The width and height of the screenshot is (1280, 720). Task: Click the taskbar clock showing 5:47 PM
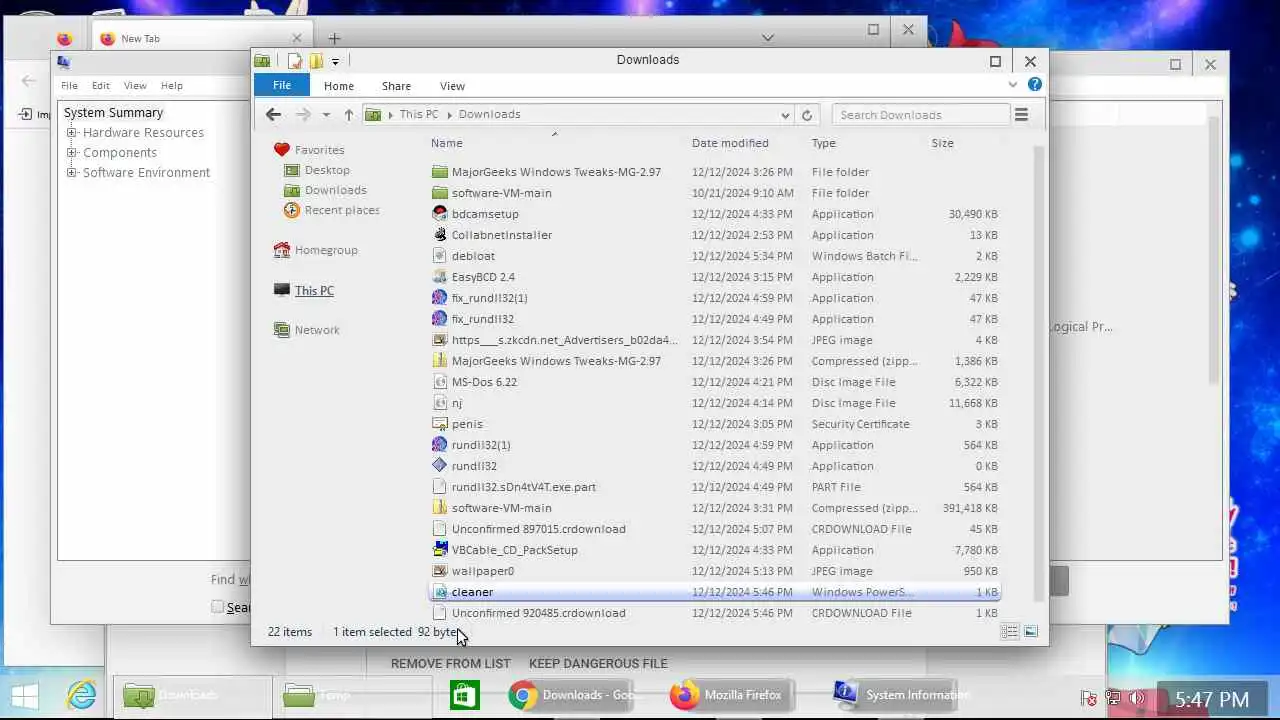(x=1211, y=699)
